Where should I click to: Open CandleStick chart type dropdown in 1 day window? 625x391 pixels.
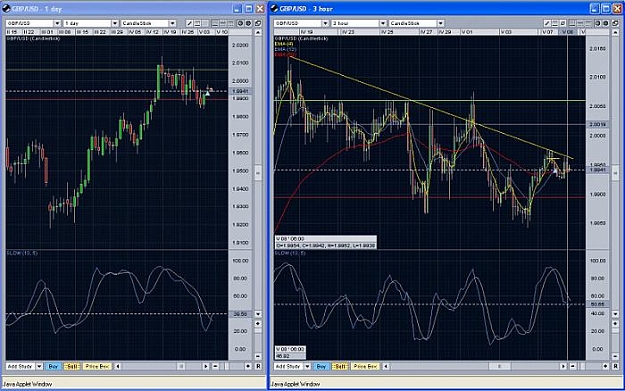coord(172,24)
